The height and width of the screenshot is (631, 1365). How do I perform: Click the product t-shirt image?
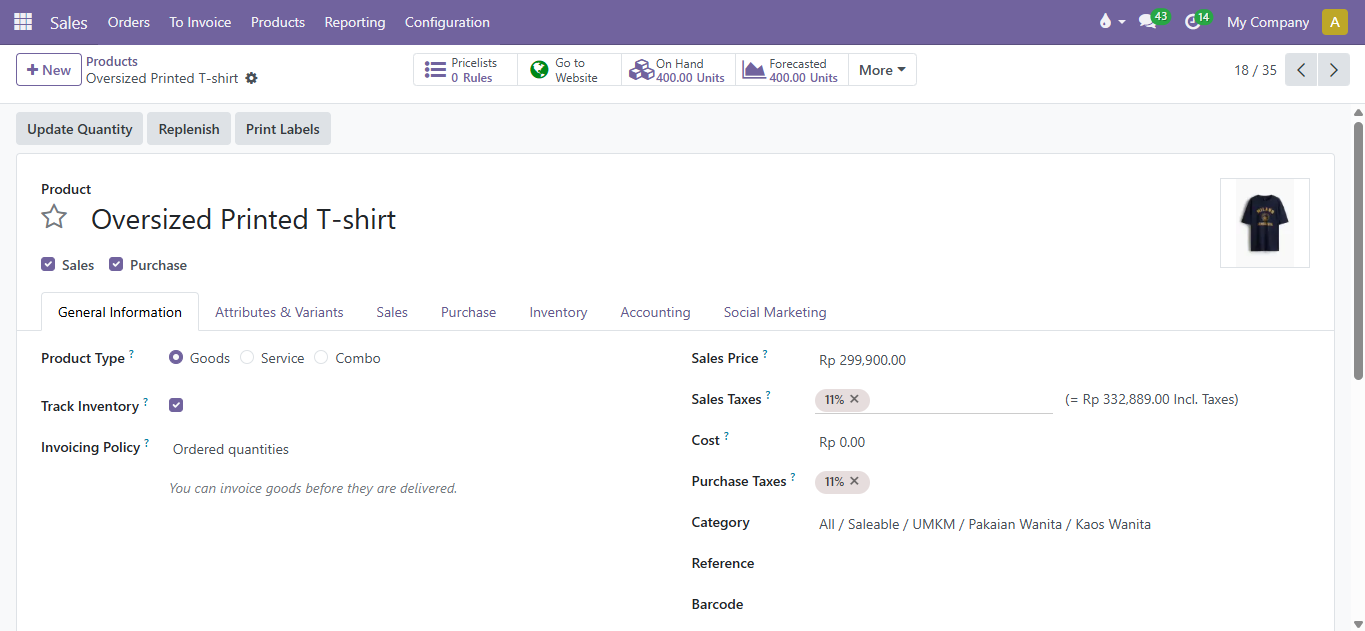(x=1264, y=222)
